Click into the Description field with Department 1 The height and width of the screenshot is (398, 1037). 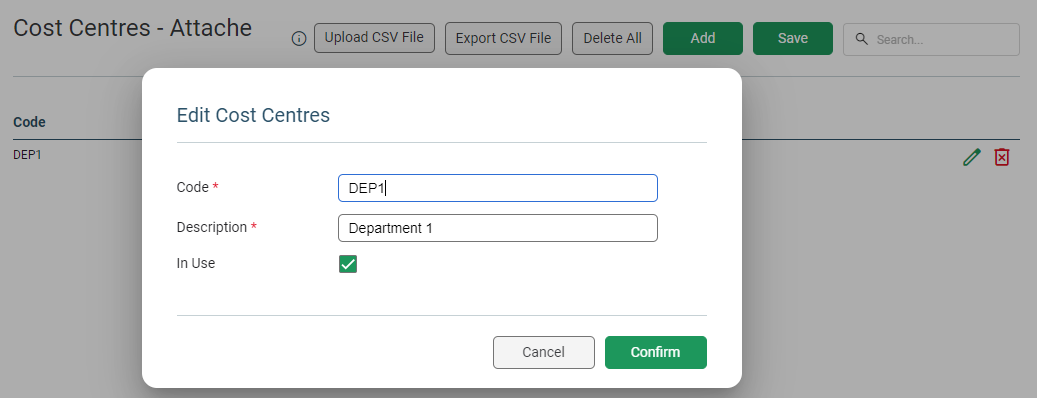(x=498, y=228)
